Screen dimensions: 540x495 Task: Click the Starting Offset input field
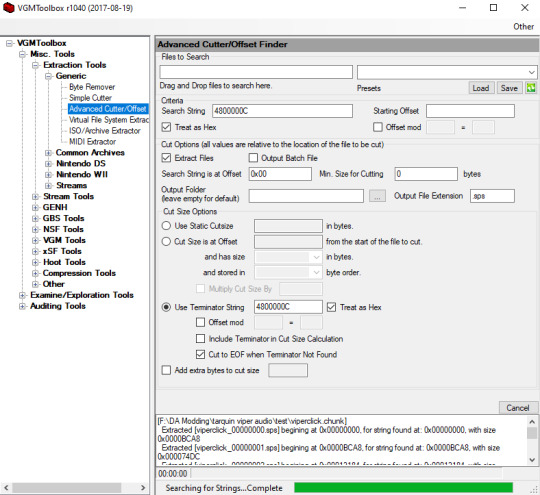tap(470, 111)
